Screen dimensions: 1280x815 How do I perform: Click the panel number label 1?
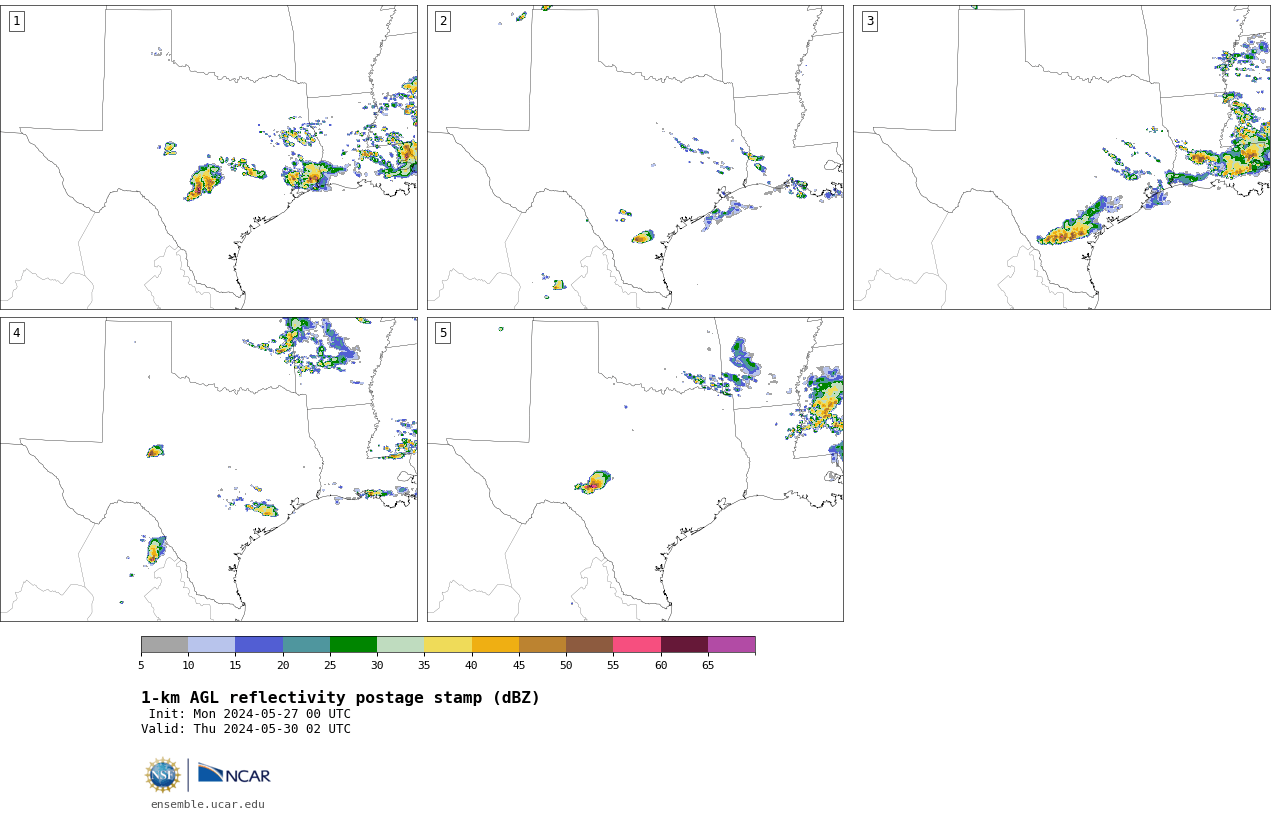click(x=16, y=21)
